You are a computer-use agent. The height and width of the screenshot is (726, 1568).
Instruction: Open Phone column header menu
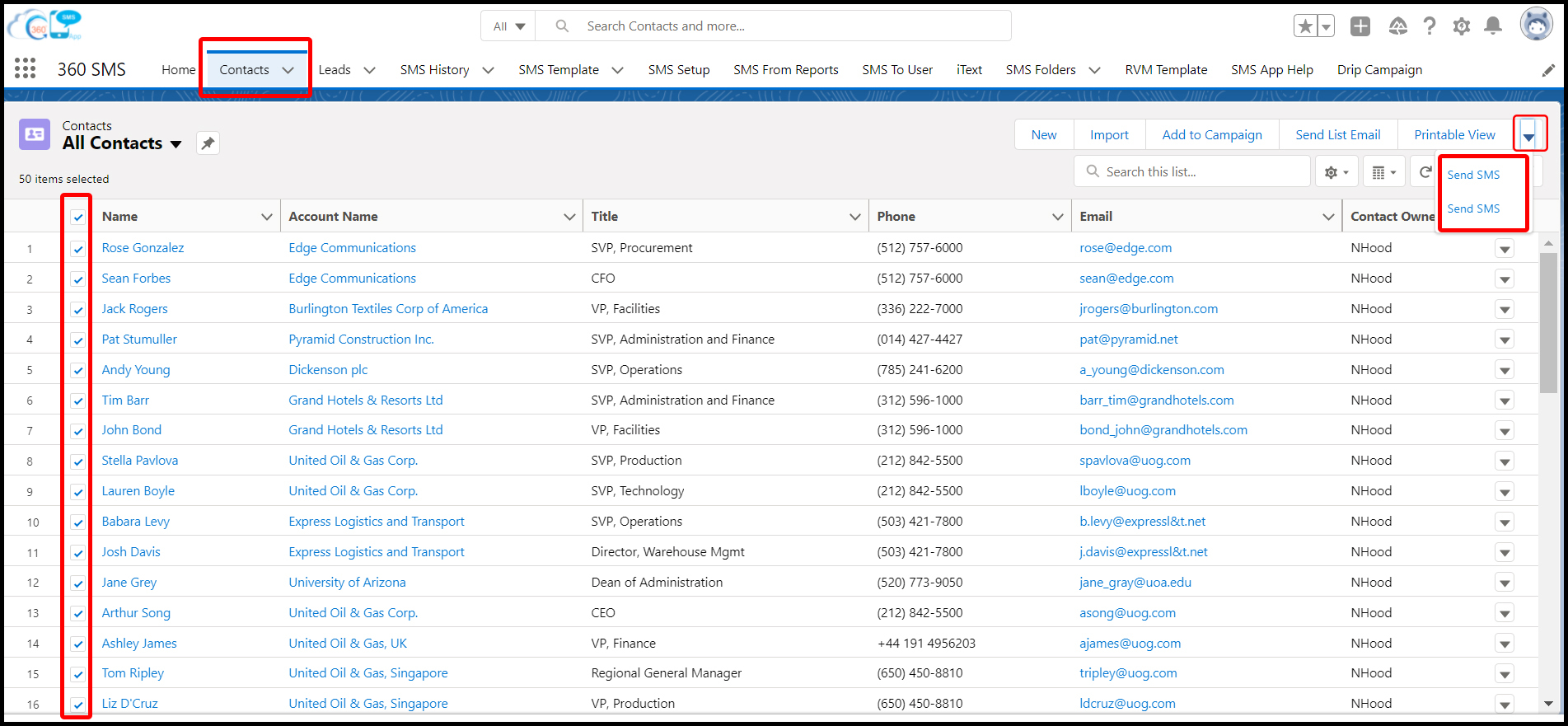[x=1057, y=217]
